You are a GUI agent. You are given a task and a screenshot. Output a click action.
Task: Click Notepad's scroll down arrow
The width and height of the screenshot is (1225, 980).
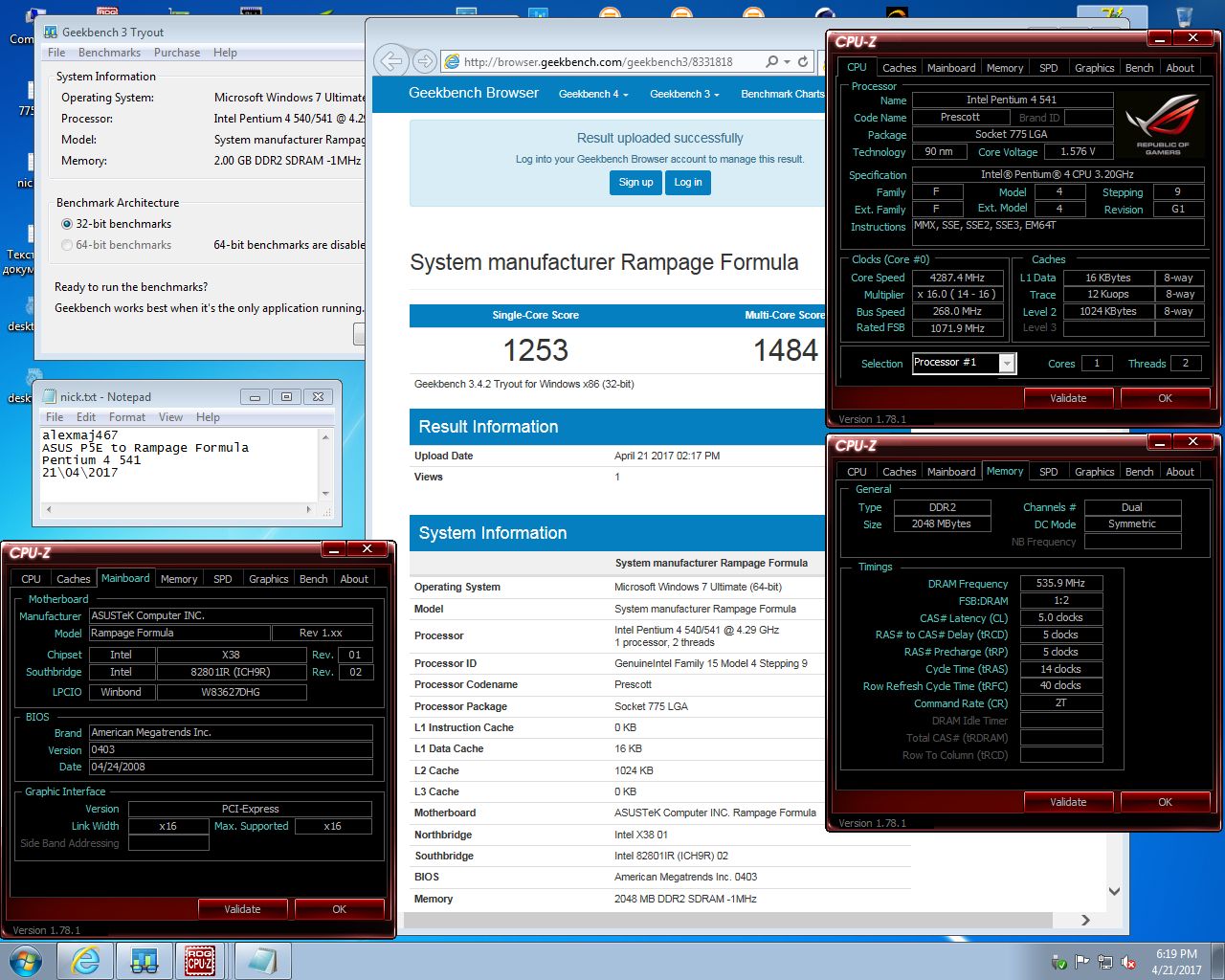tap(325, 493)
